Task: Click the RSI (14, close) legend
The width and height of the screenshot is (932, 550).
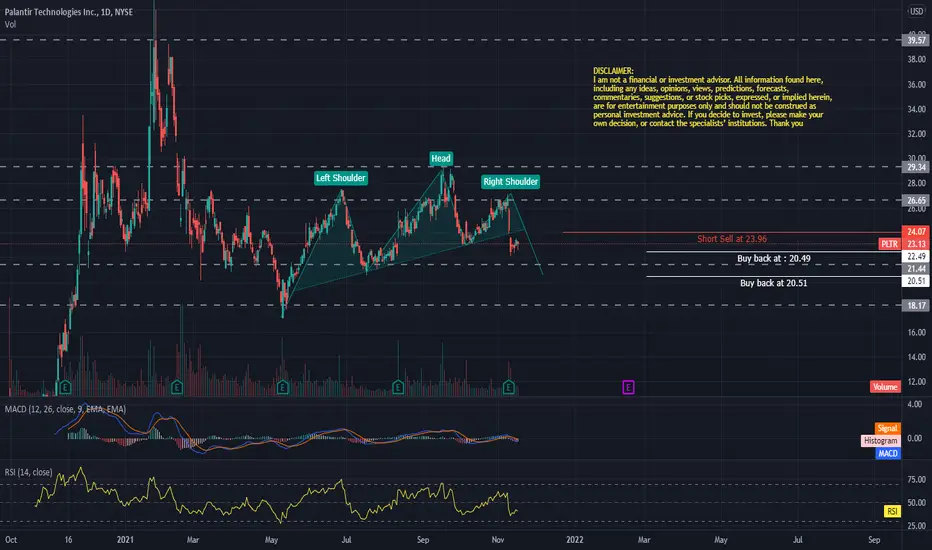Action: coord(29,472)
